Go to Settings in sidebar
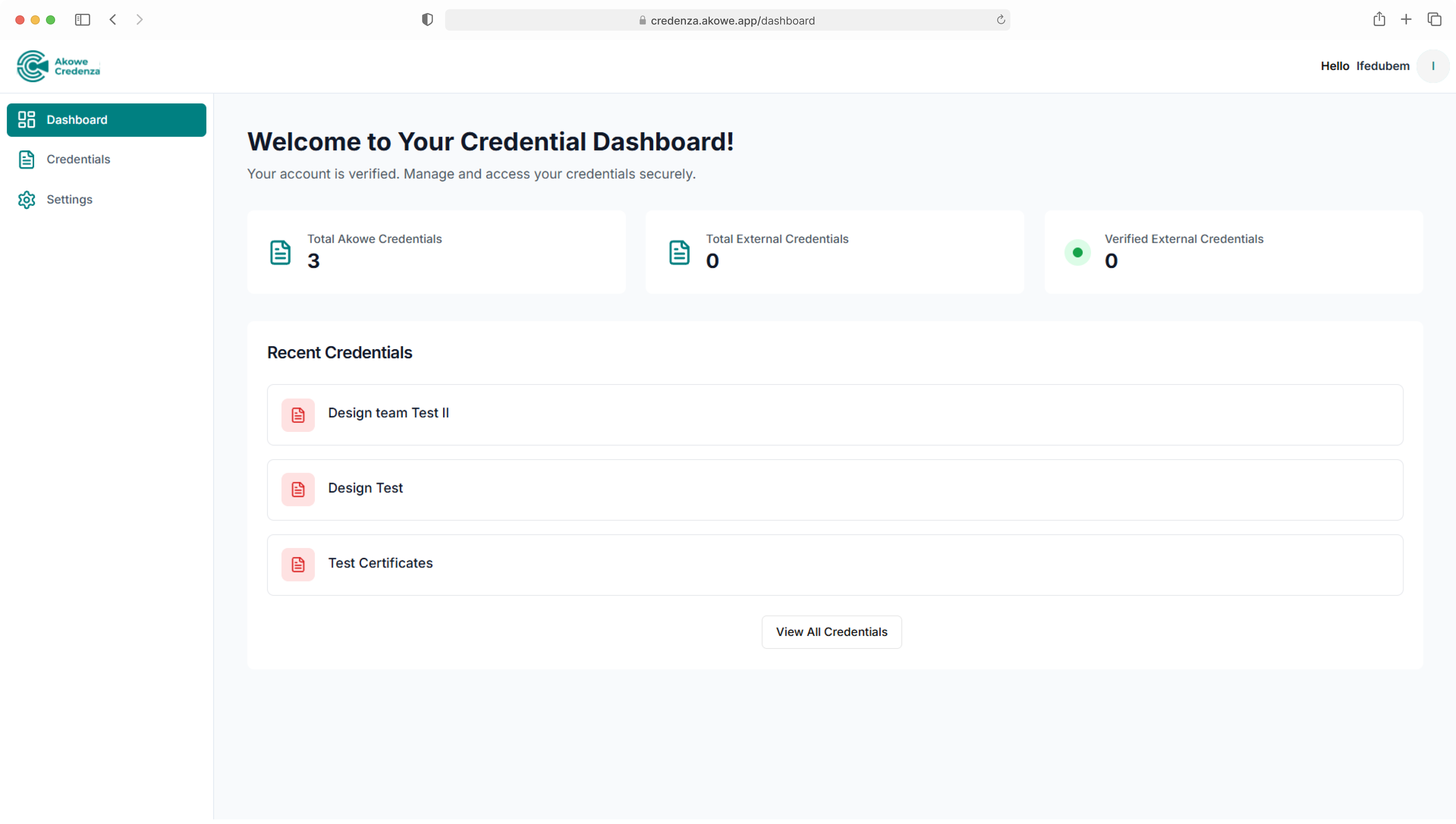1456x824 pixels. (69, 200)
